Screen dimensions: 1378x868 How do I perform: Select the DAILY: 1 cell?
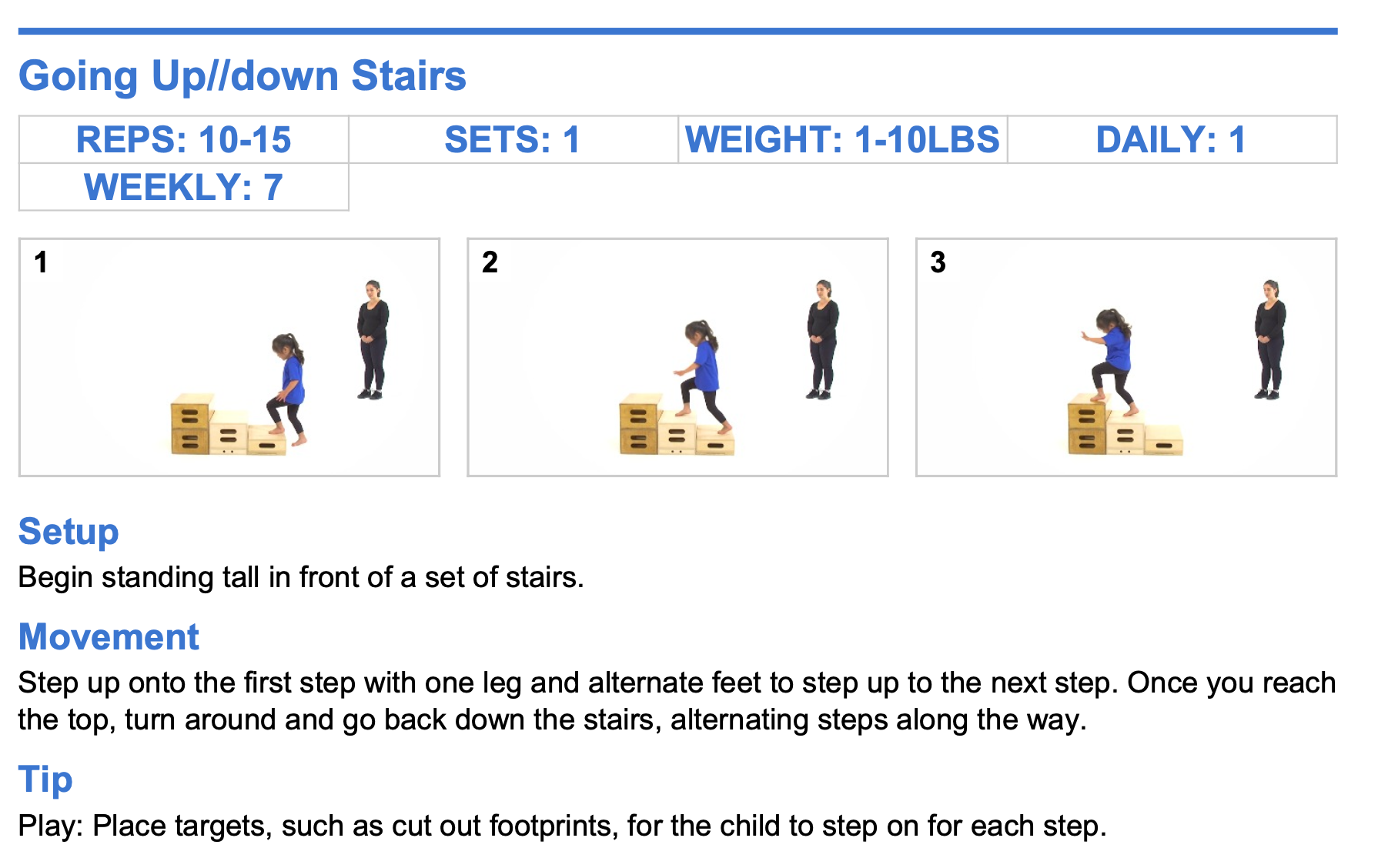pyautogui.click(x=1171, y=140)
